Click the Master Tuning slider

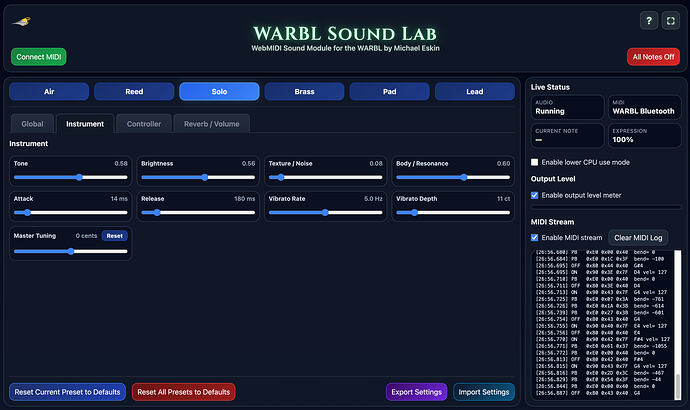[70, 251]
